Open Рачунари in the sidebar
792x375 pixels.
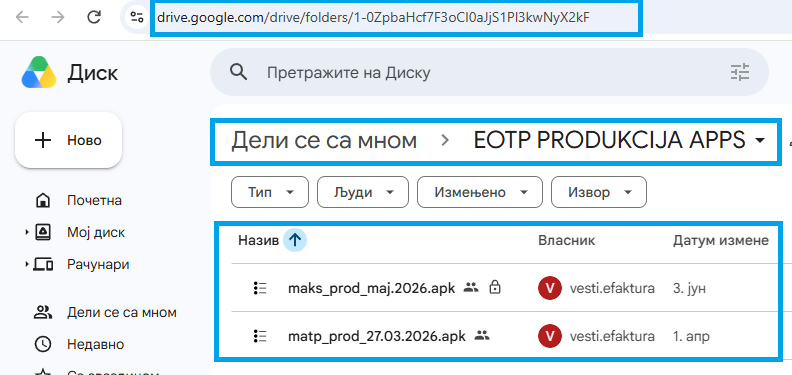[x=98, y=264]
